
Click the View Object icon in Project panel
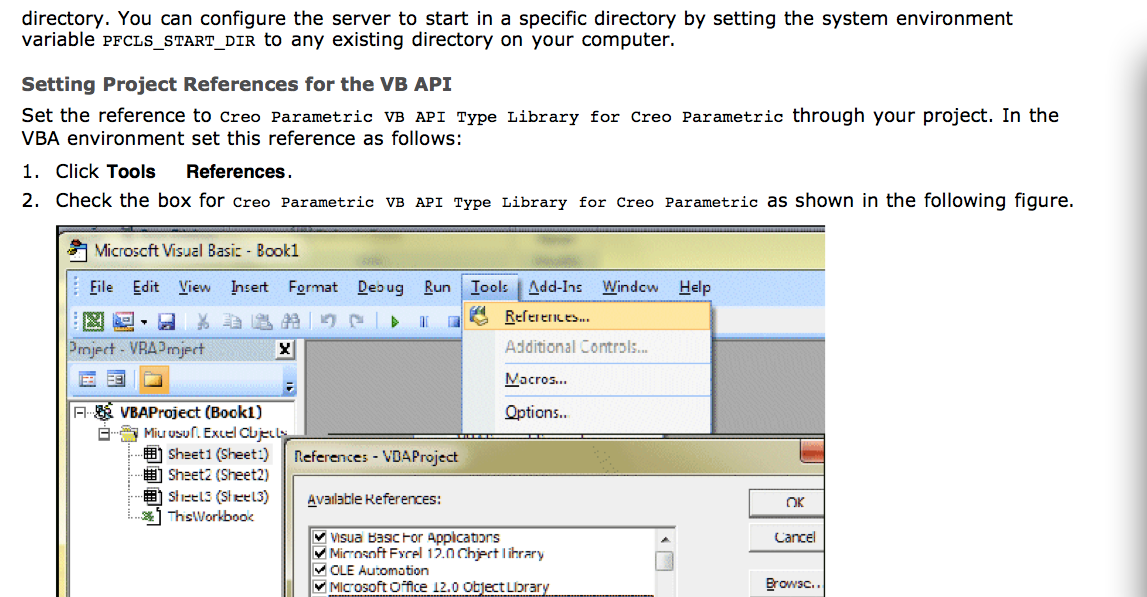tap(116, 379)
